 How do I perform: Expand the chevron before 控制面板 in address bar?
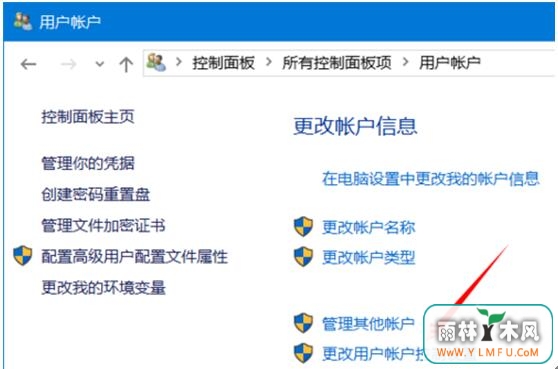click(179, 62)
